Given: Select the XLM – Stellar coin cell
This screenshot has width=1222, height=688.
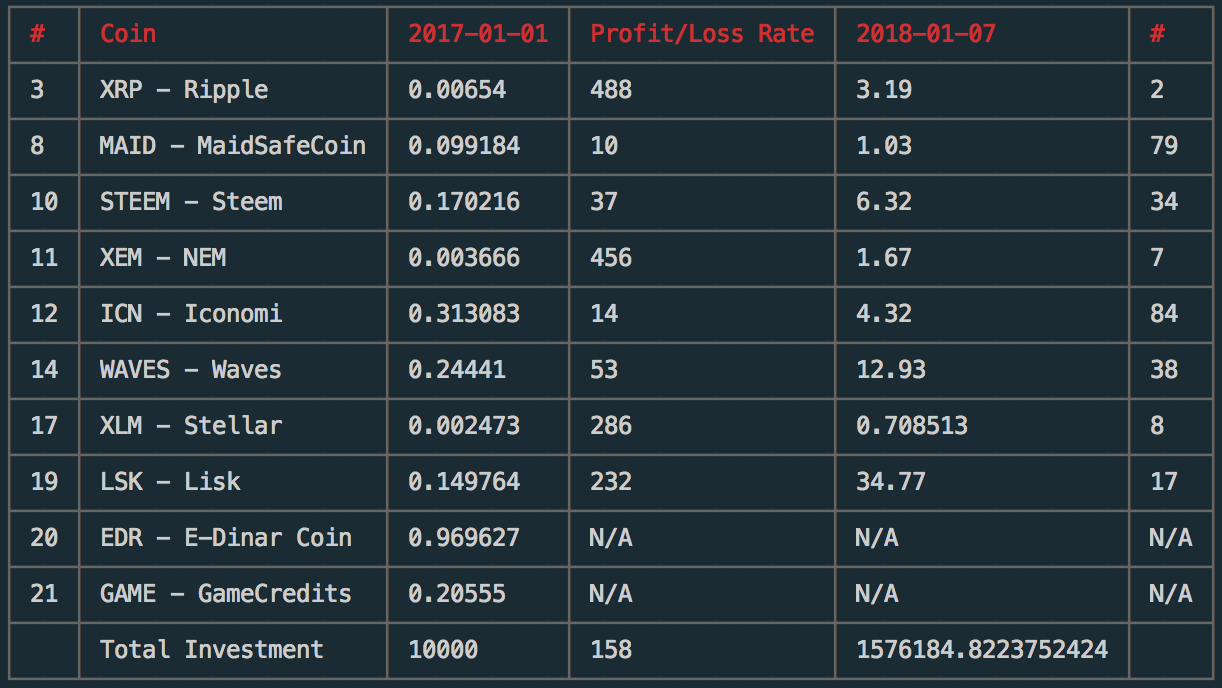Looking at the screenshot, I should (191, 426).
